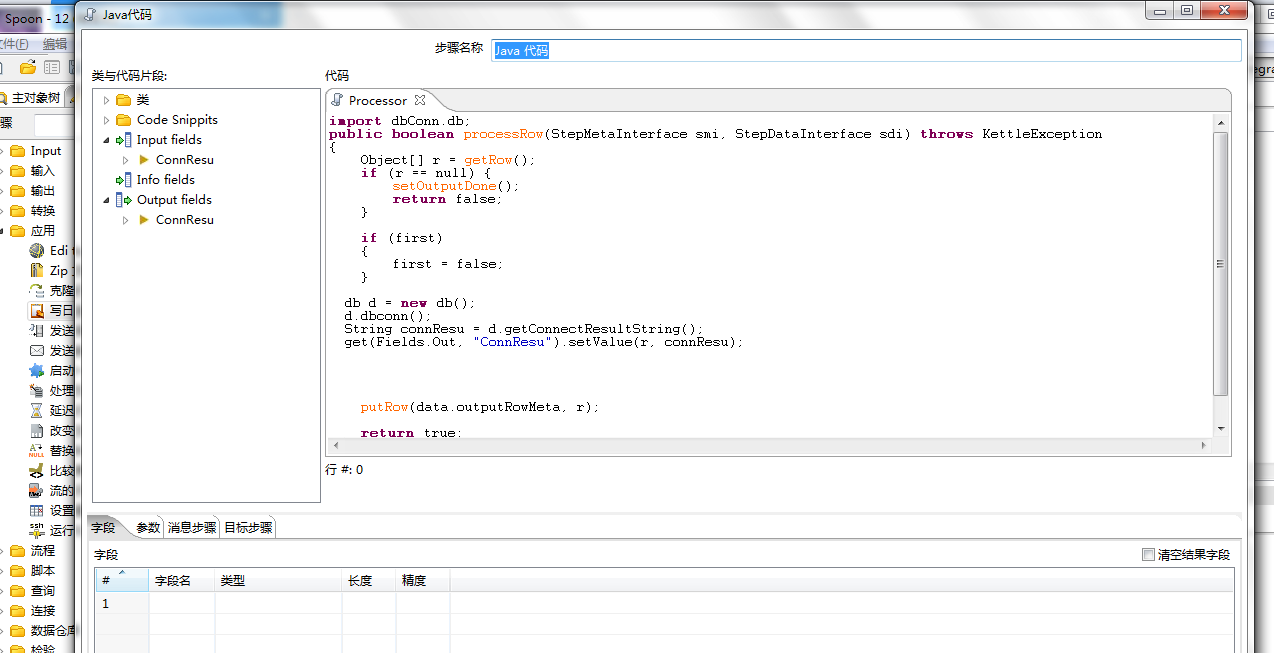Expand the Input folder in Spoon tree
Screen dimensions: 1274x653
point(2,151)
